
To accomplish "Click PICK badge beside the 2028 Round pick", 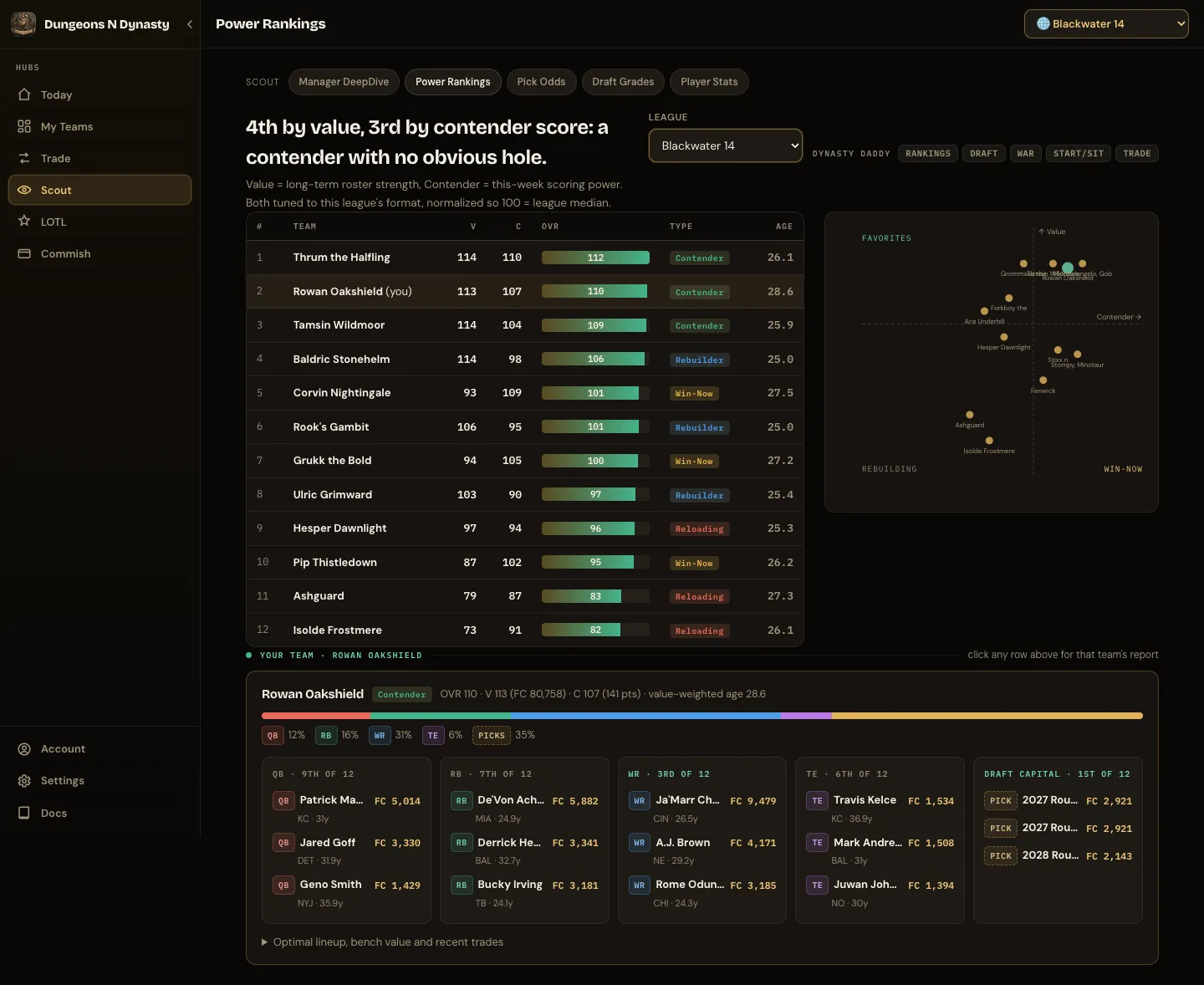I will (1001, 856).
